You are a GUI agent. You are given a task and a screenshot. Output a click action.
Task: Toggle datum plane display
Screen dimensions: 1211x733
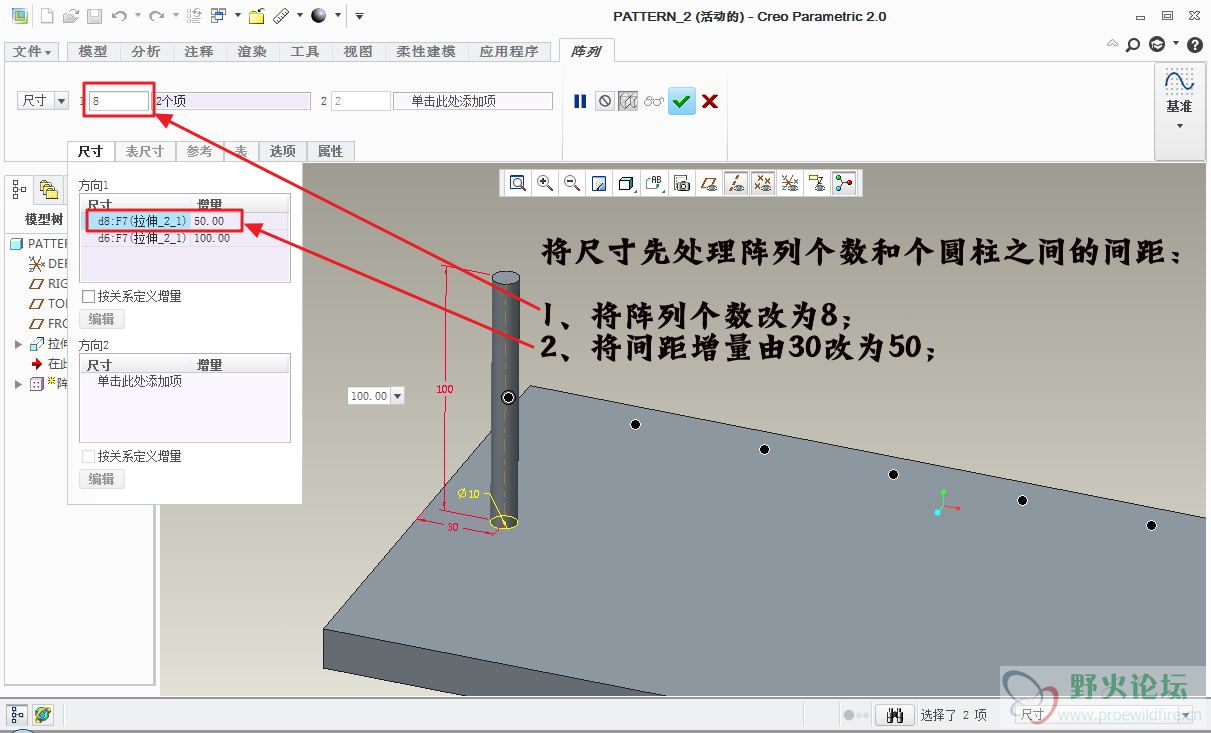[709, 183]
